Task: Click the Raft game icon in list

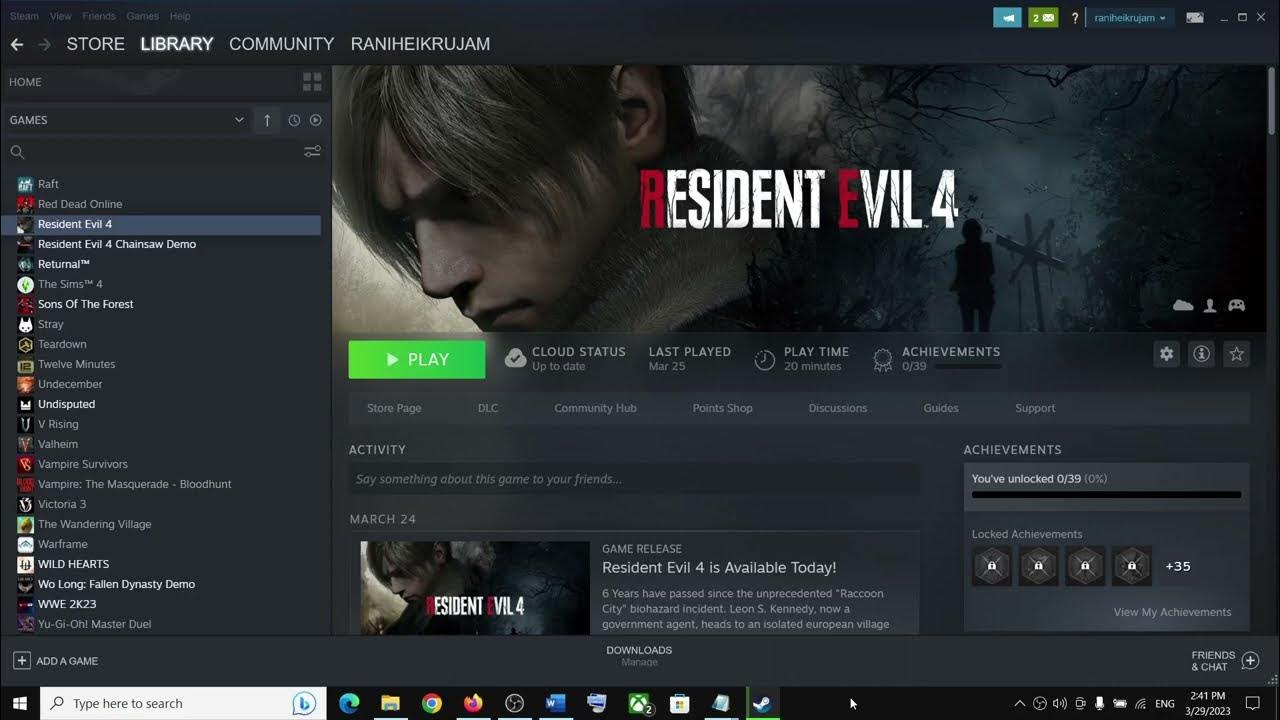Action: point(25,184)
